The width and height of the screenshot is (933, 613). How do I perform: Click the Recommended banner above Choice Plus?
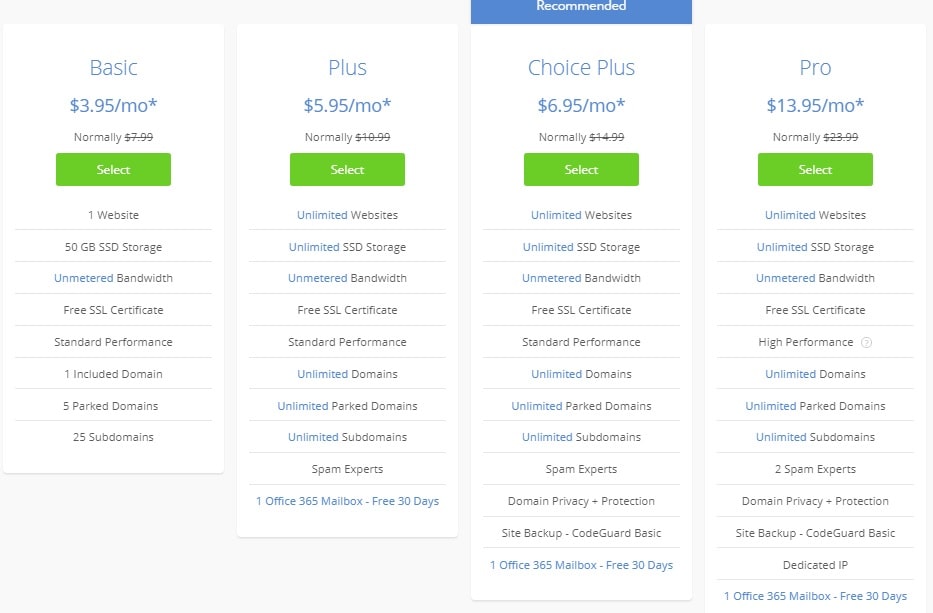(581, 8)
